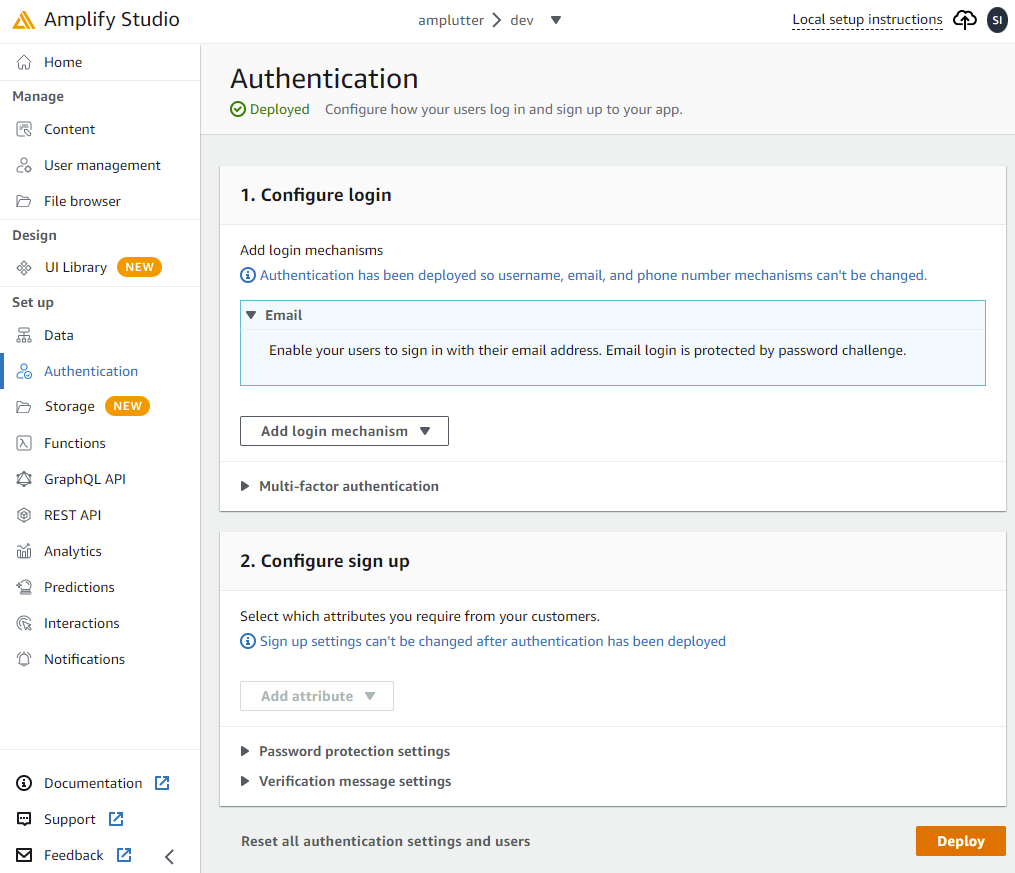
Task: Click the NEW badge next to UI Library
Action: click(139, 267)
